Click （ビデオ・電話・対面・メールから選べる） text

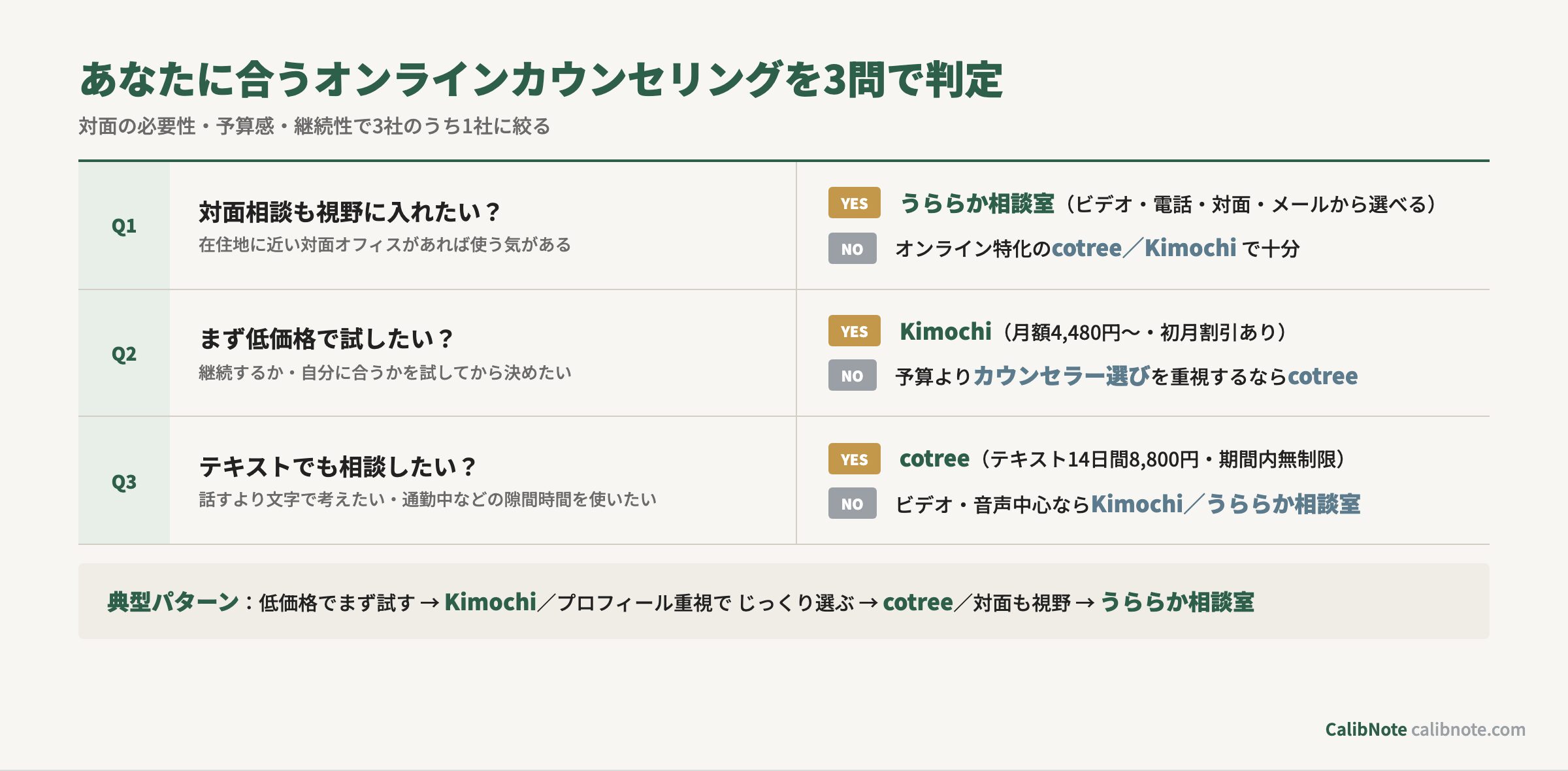(x=1252, y=204)
